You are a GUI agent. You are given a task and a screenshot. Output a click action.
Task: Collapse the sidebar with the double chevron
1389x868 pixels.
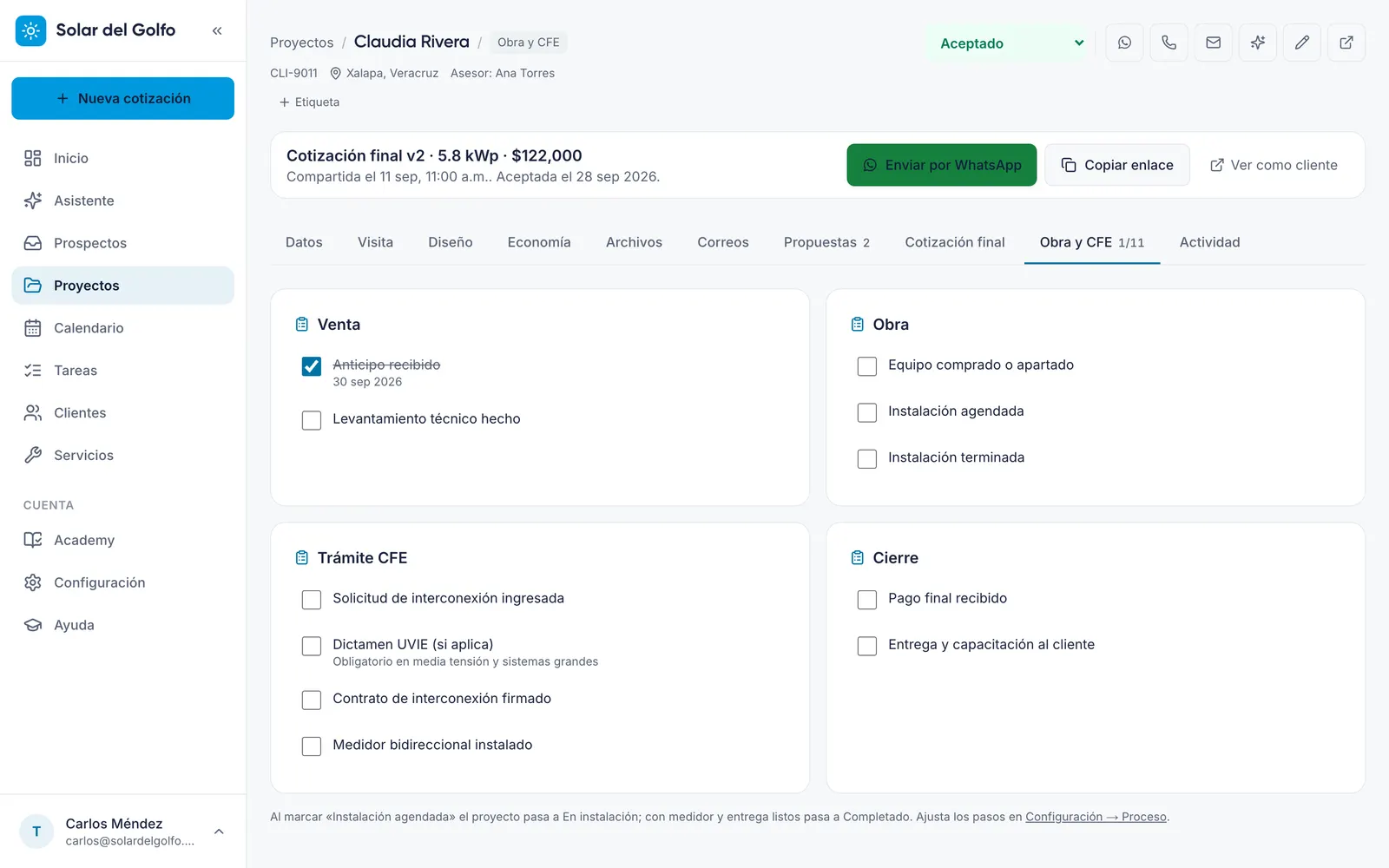coord(217,30)
